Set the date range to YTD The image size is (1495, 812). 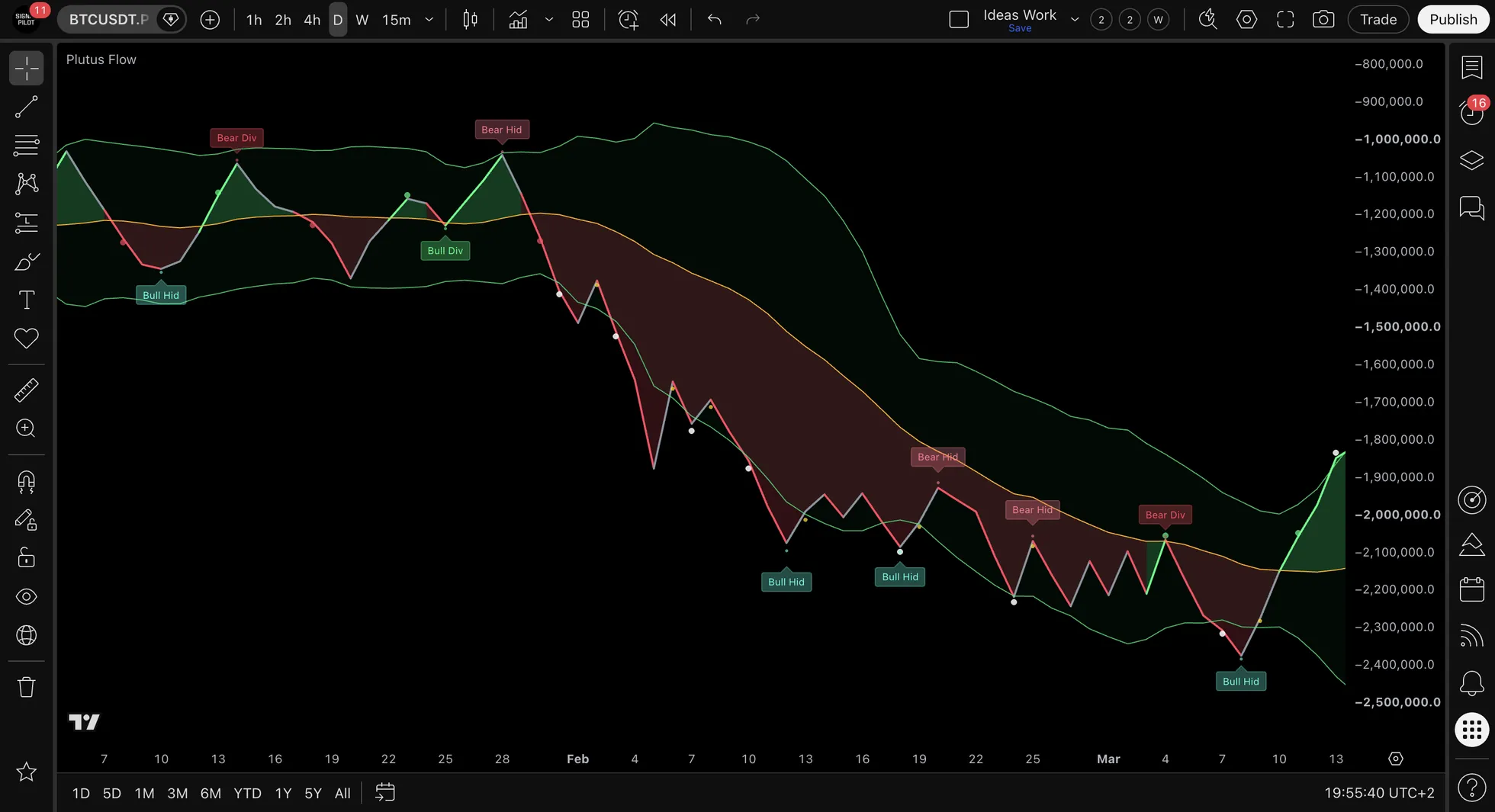[x=247, y=793]
